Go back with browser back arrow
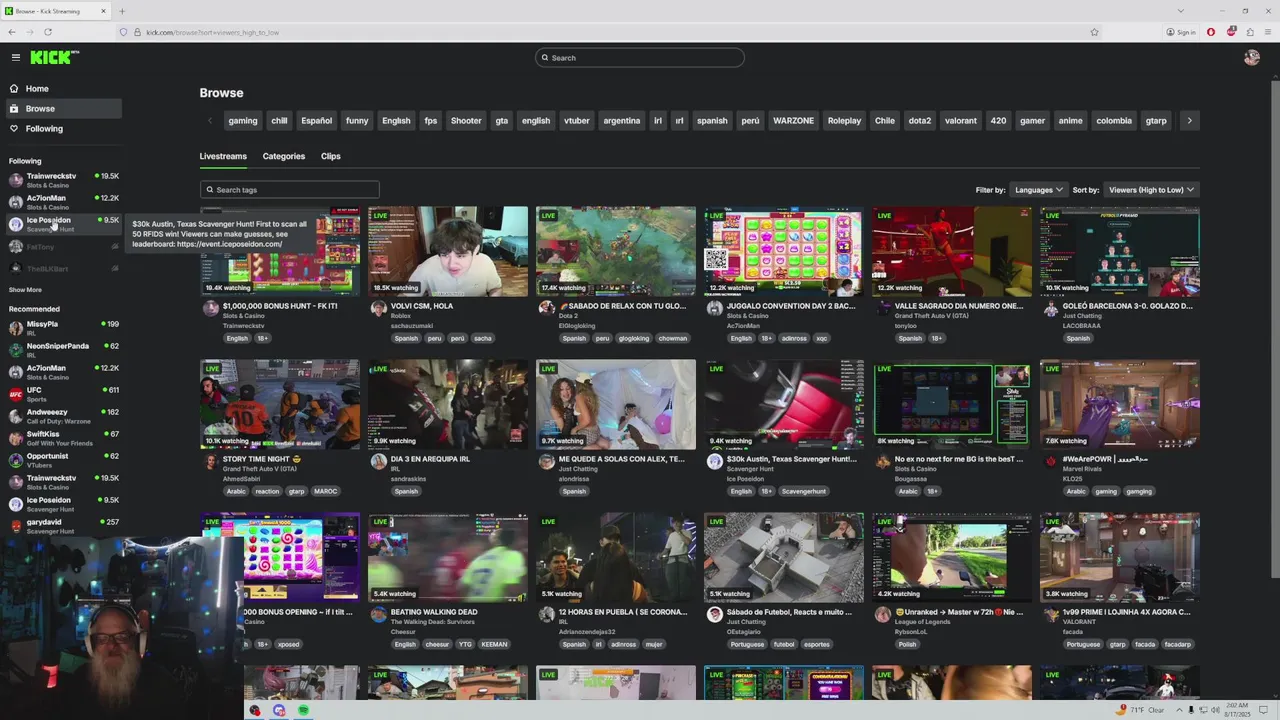 (11, 32)
